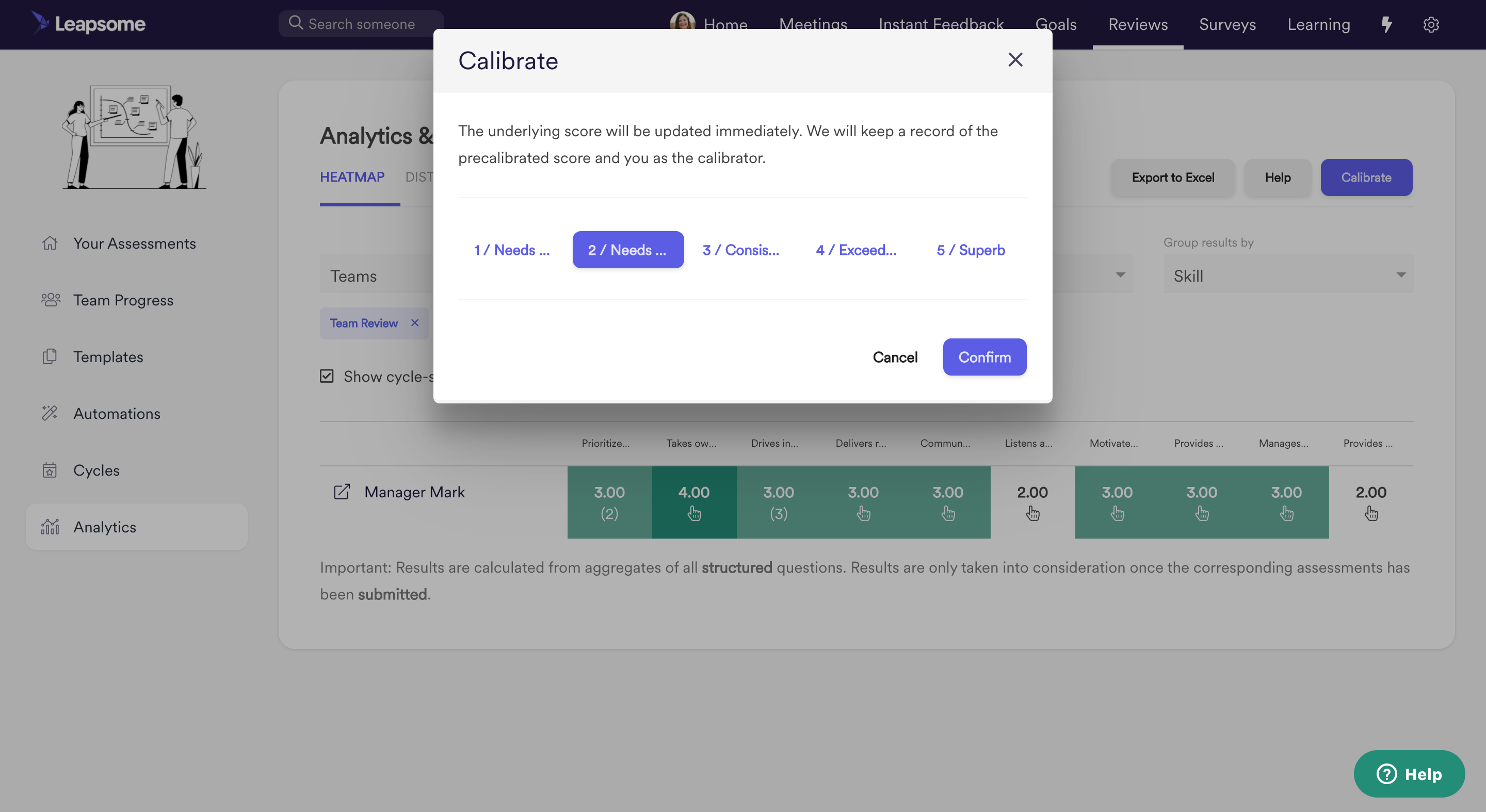Open the Cycles sidebar item
The width and height of the screenshot is (1486, 812).
pyautogui.click(x=96, y=470)
